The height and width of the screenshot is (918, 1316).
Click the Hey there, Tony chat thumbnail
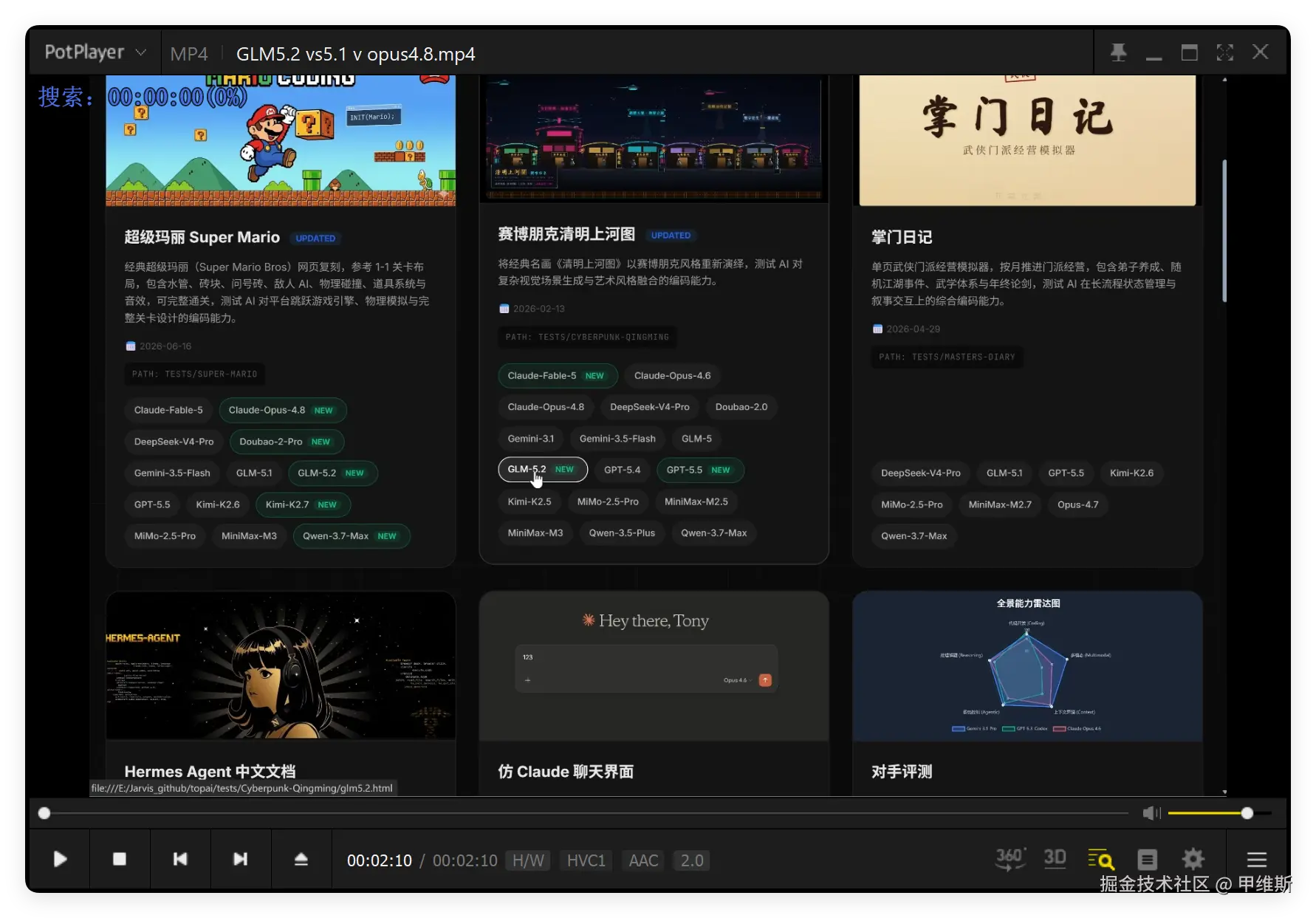pos(654,667)
